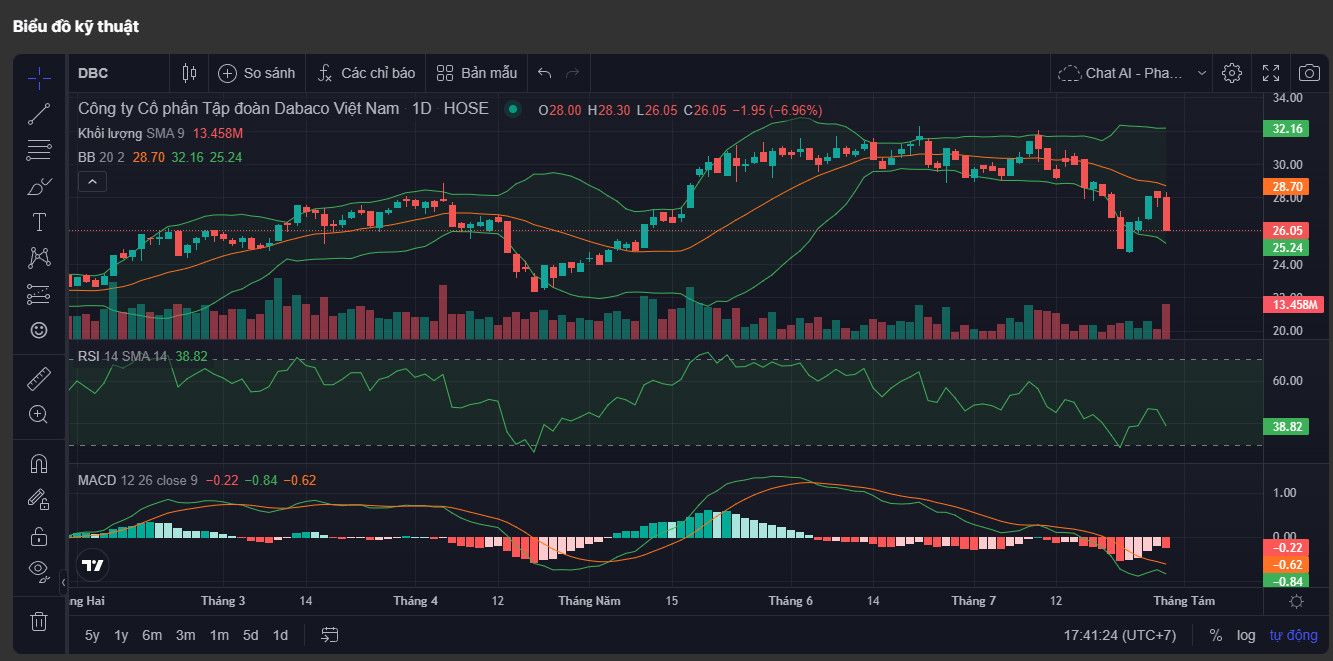
Task: Select the 1m time range
Action: click(x=219, y=635)
